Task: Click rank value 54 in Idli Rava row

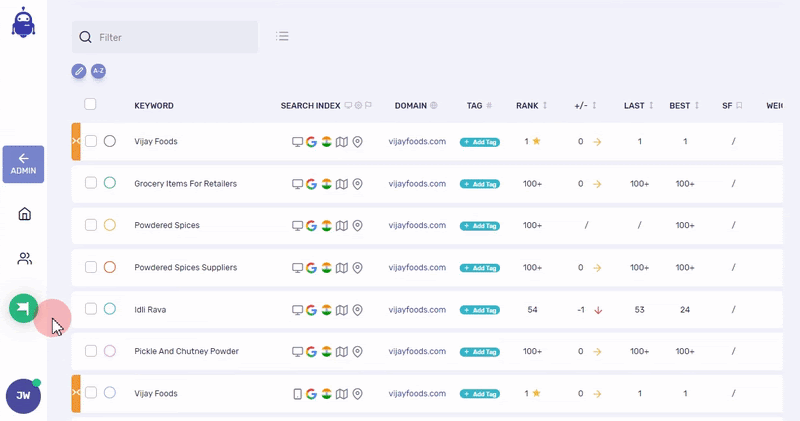Action: (532, 310)
